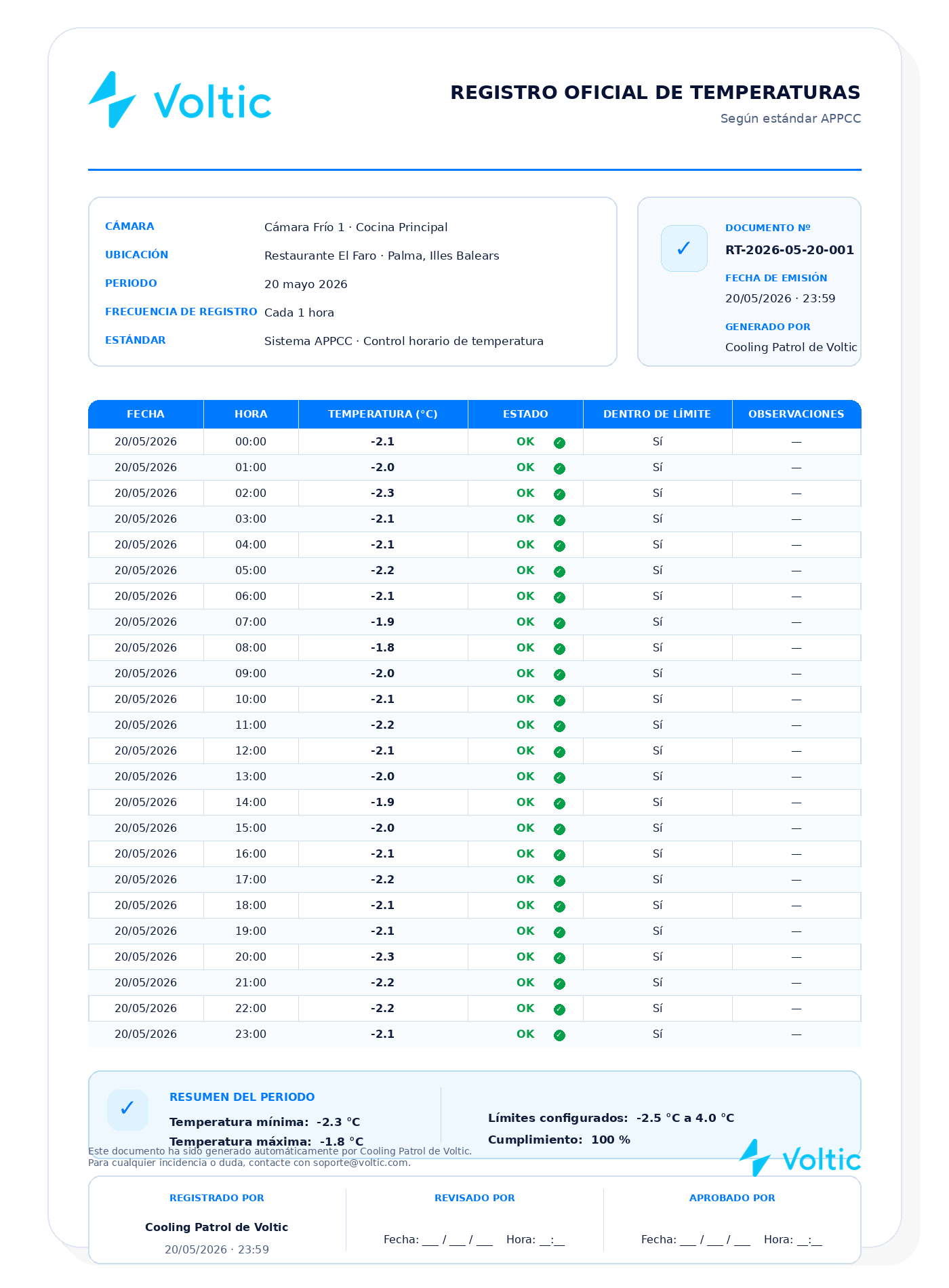Click the emission date 20/05/2026 · 23:59

pyautogui.click(x=780, y=298)
